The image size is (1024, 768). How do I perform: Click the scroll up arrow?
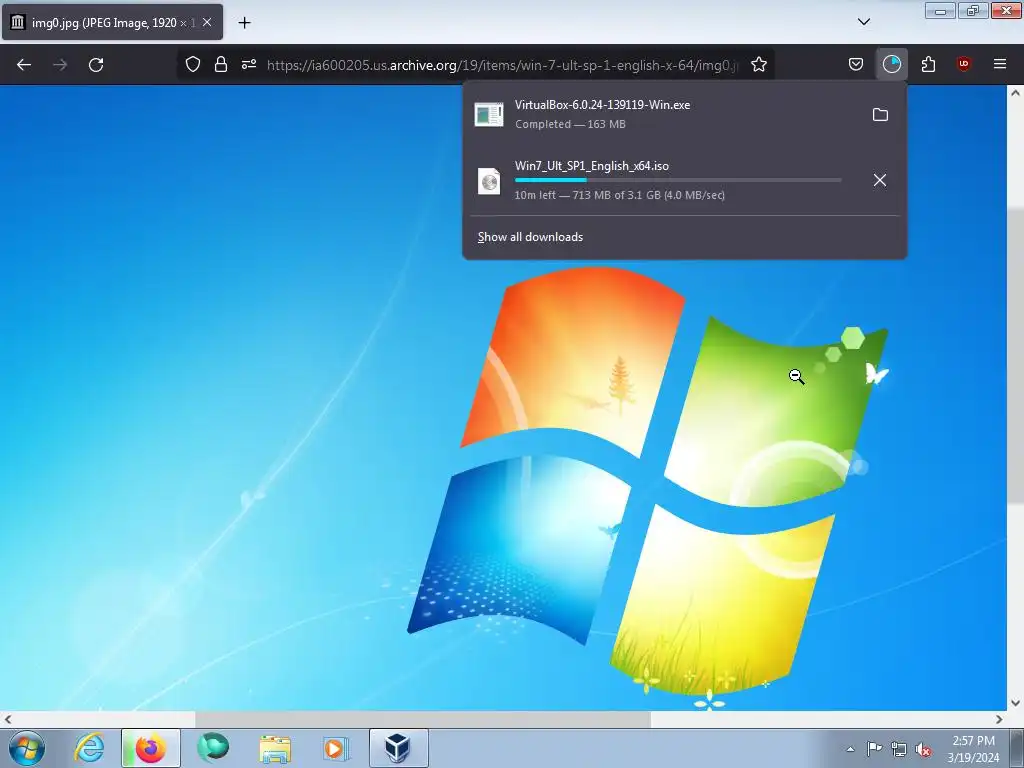[x=1015, y=93]
